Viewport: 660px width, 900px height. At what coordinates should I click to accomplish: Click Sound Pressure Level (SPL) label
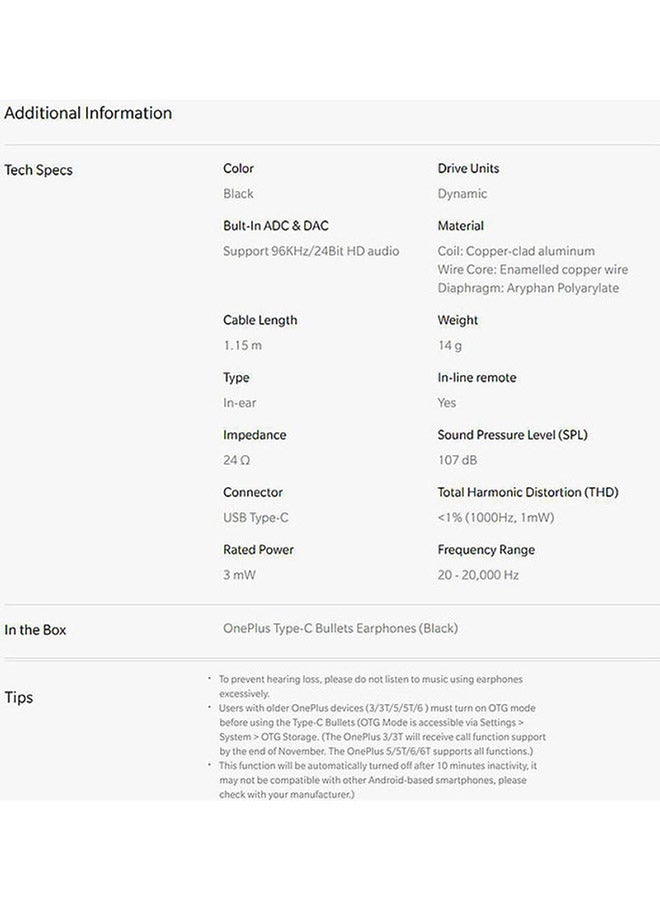513,435
